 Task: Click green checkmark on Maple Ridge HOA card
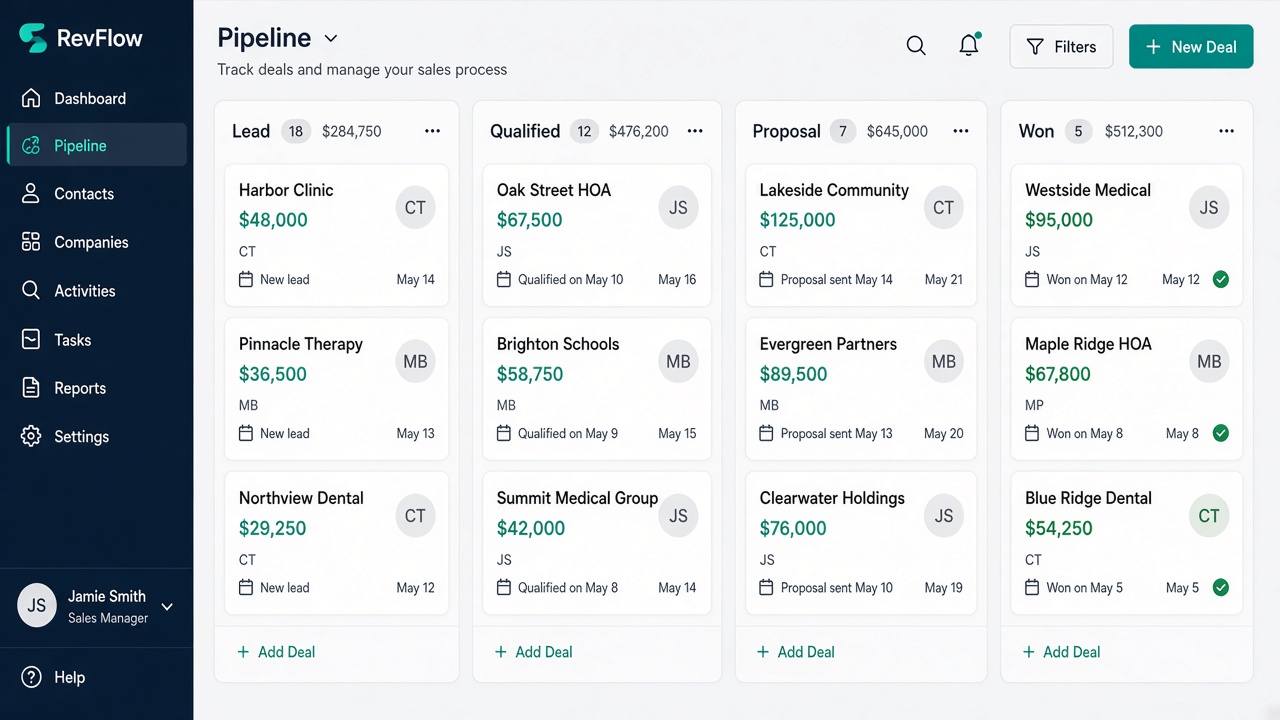pos(1221,434)
